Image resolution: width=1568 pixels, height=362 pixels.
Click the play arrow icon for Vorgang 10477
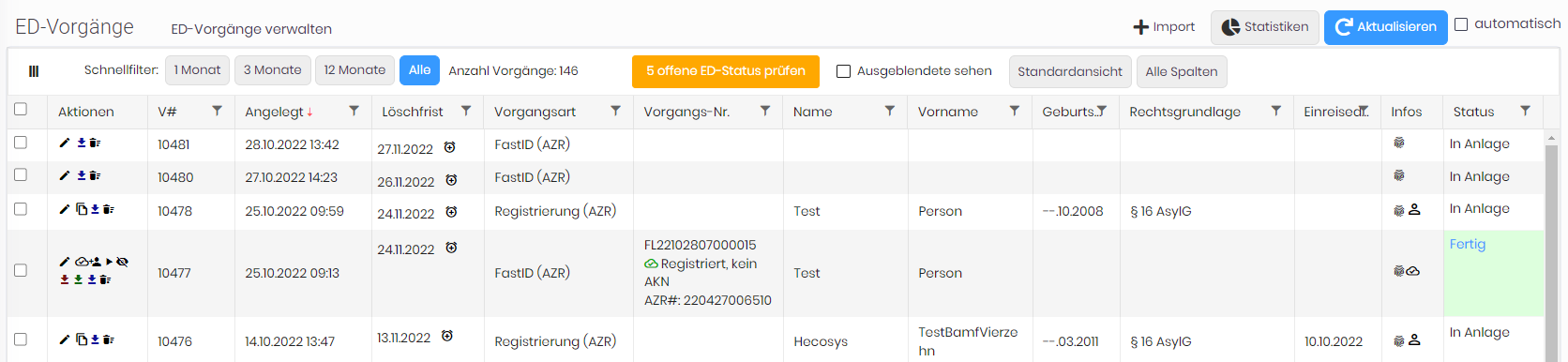click(x=109, y=262)
